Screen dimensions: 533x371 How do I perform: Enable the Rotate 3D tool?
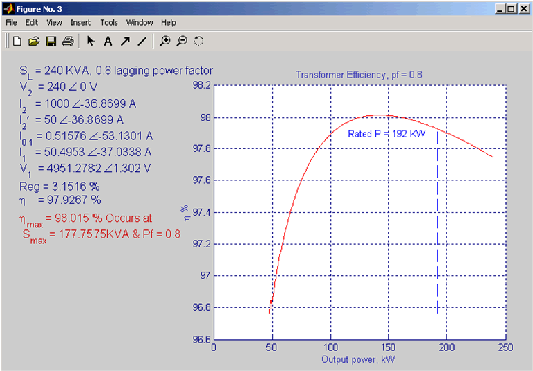[x=199, y=41]
